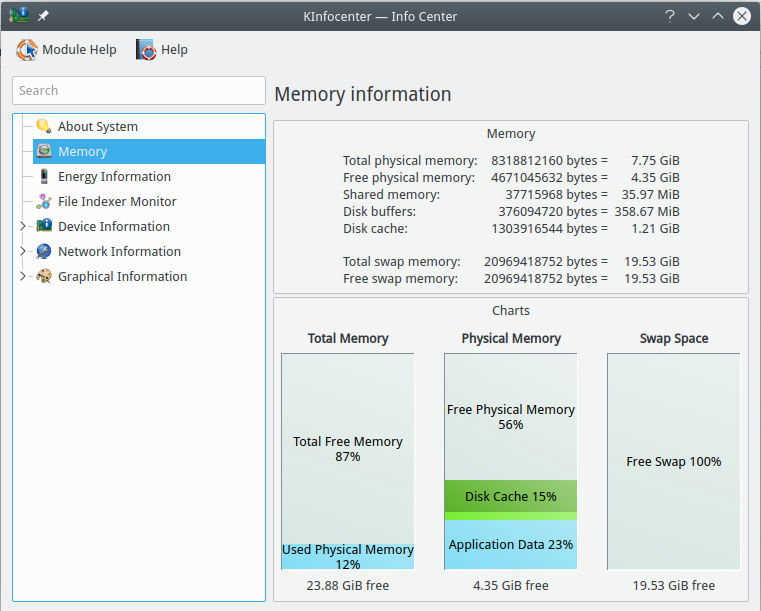
Task: Click the Network Information globe icon
Action: click(x=44, y=251)
